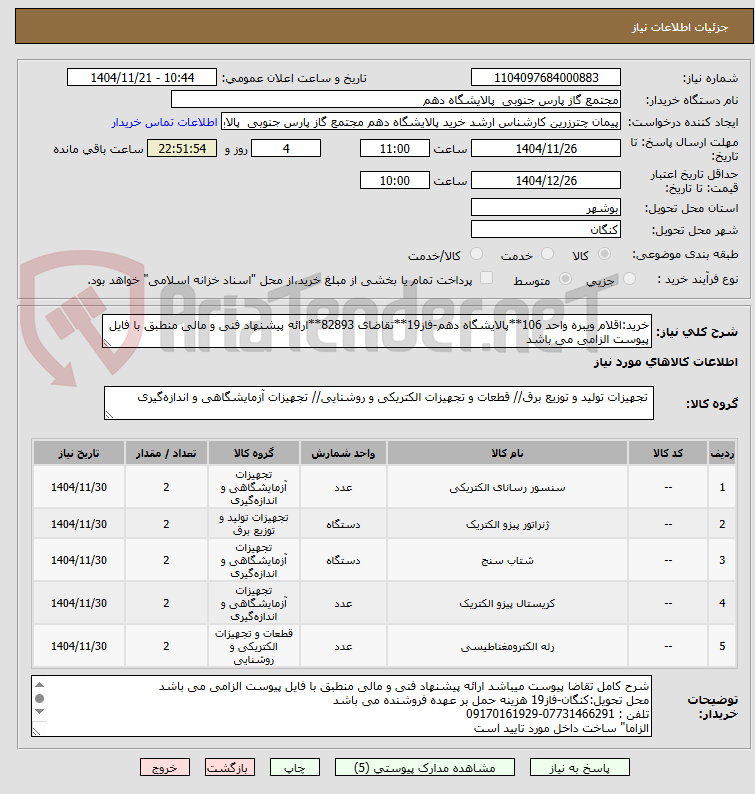Click the 'چاپ' print button
The height and width of the screenshot is (794, 755).
coord(294,768)
